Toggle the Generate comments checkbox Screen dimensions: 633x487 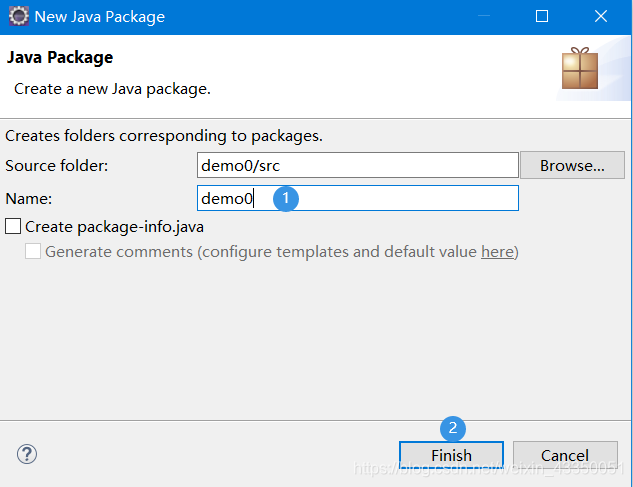(33, 252)
